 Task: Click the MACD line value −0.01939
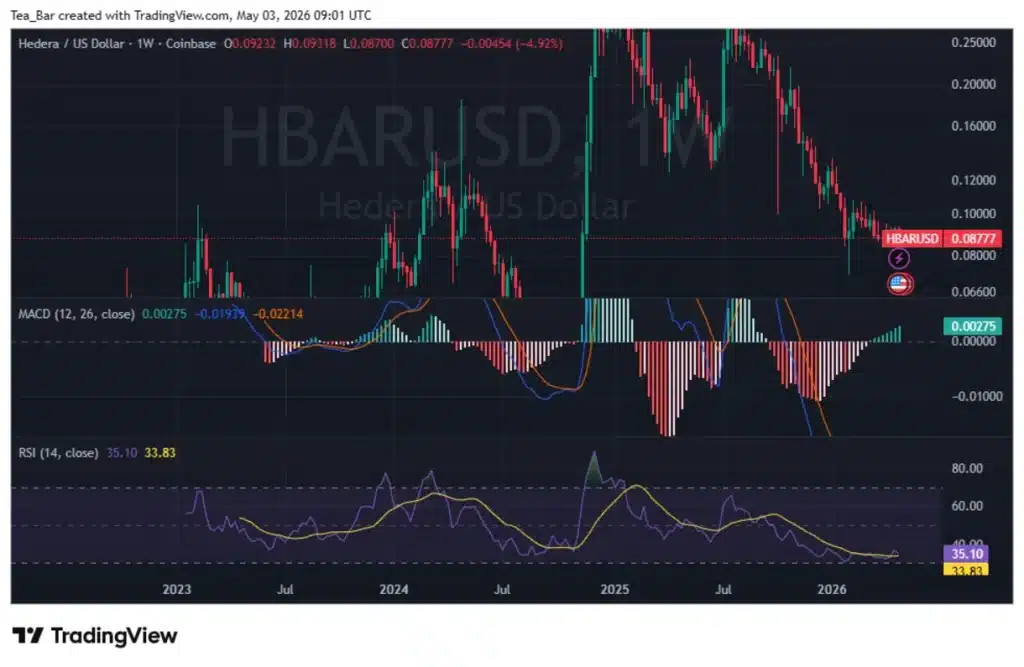point(219,314)
